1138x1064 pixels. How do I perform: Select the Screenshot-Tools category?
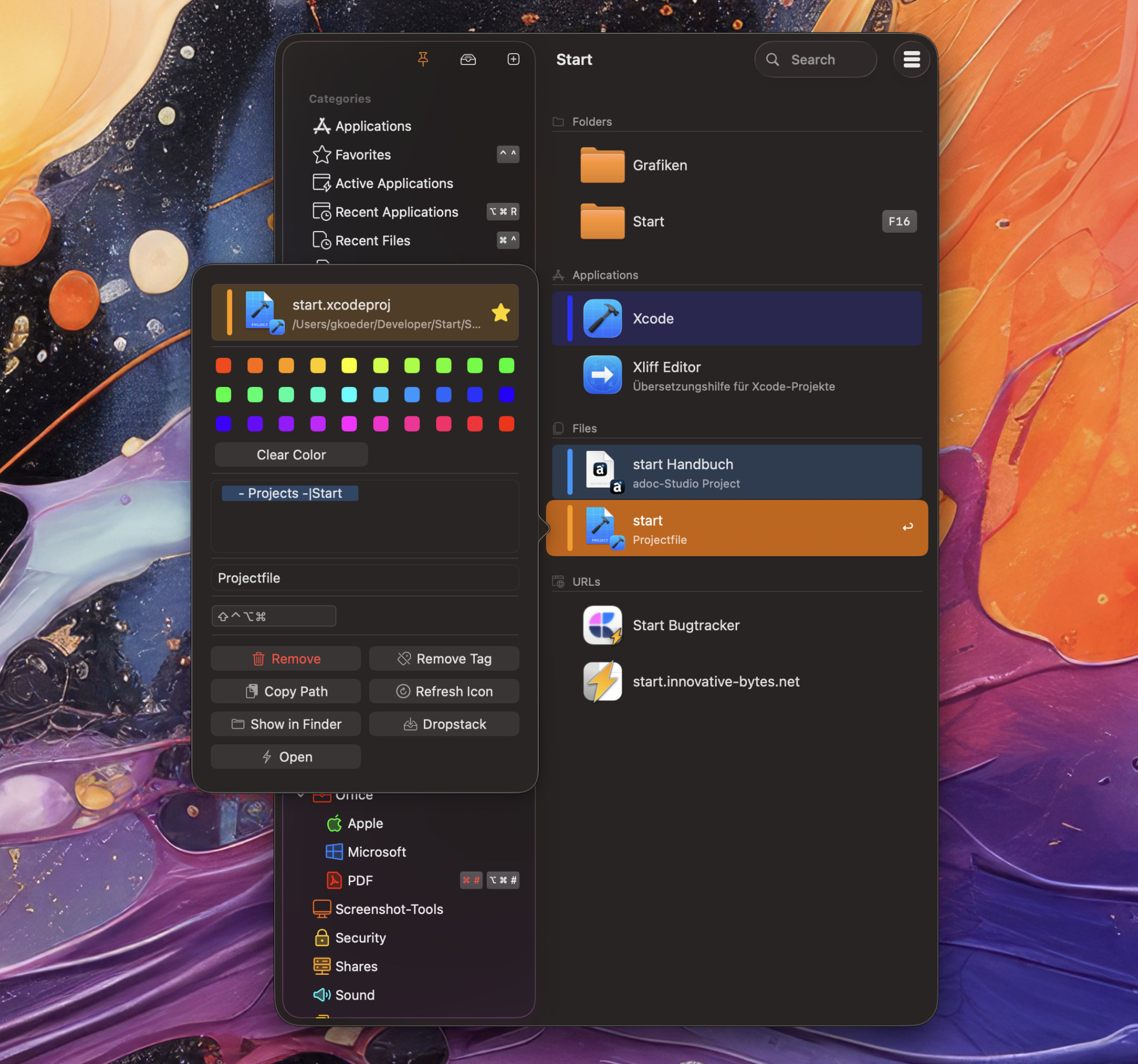(x=388, y=909)
